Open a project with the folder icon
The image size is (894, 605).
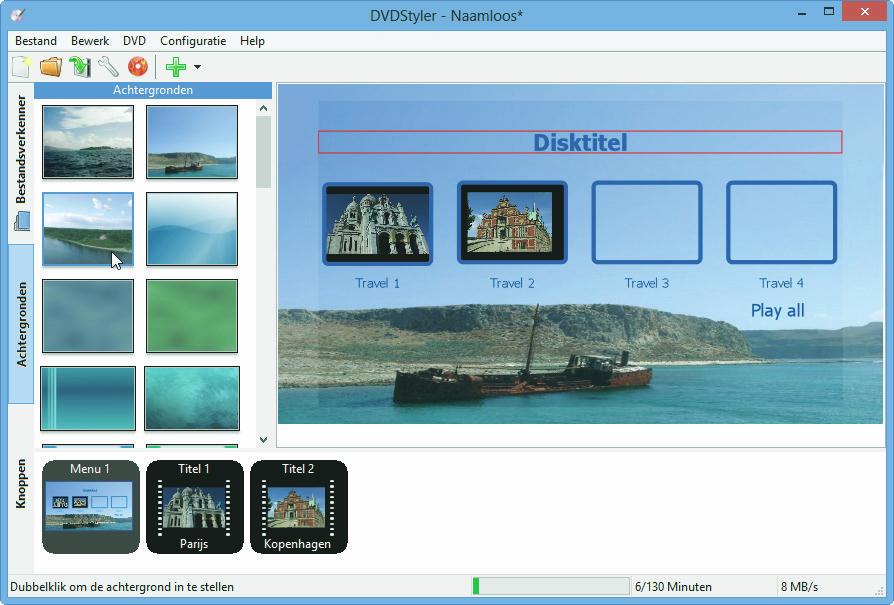(50, 68)
